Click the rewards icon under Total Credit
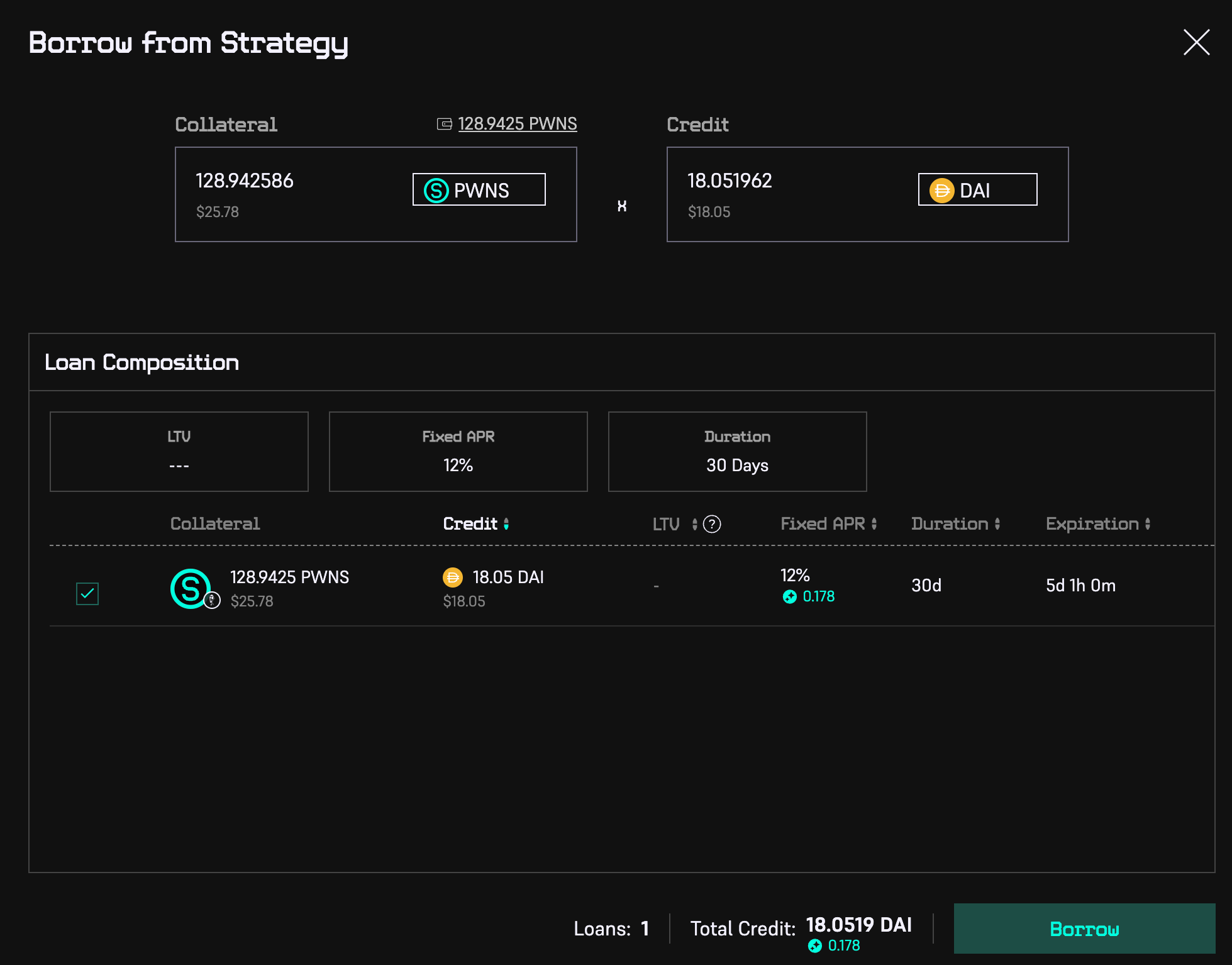Image resolution: width=1232 pixels, height=965 pixels. point(814,945)
